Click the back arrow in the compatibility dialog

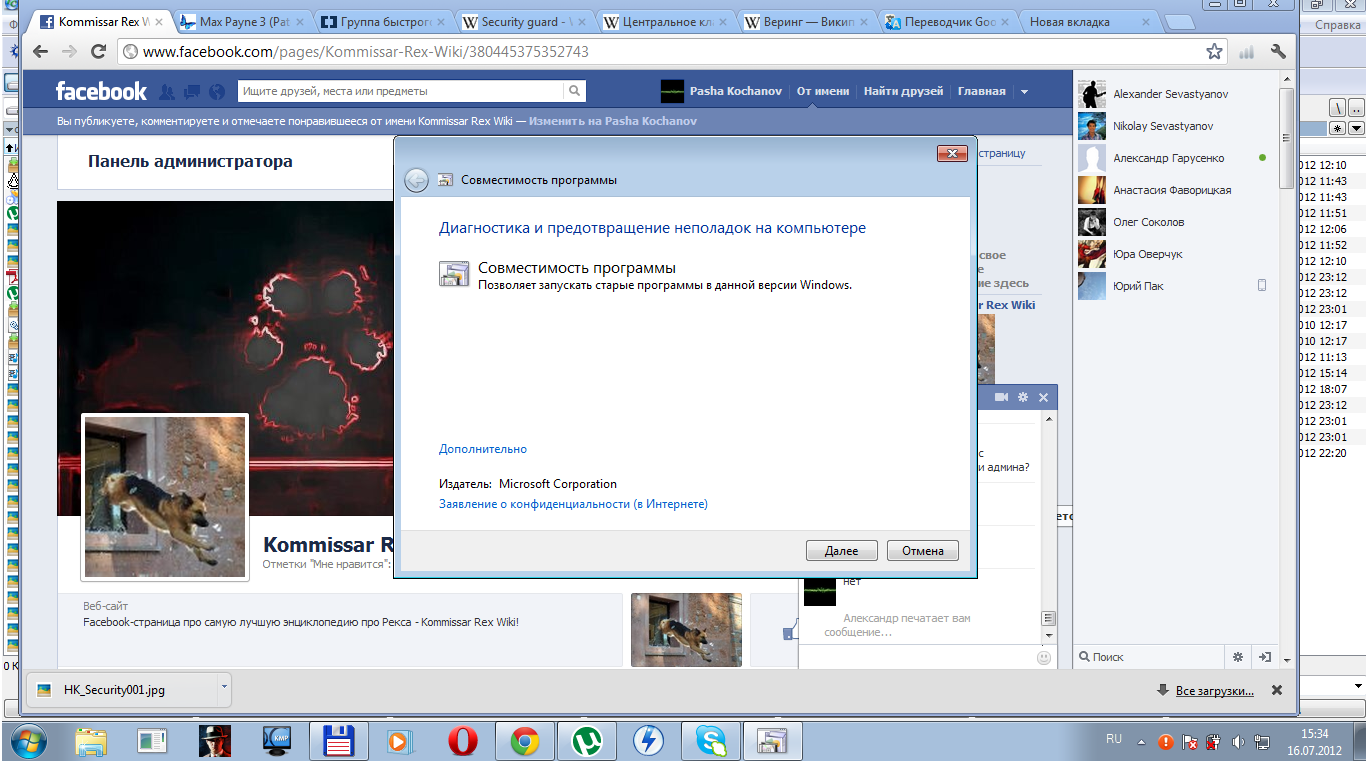(417, 180)
